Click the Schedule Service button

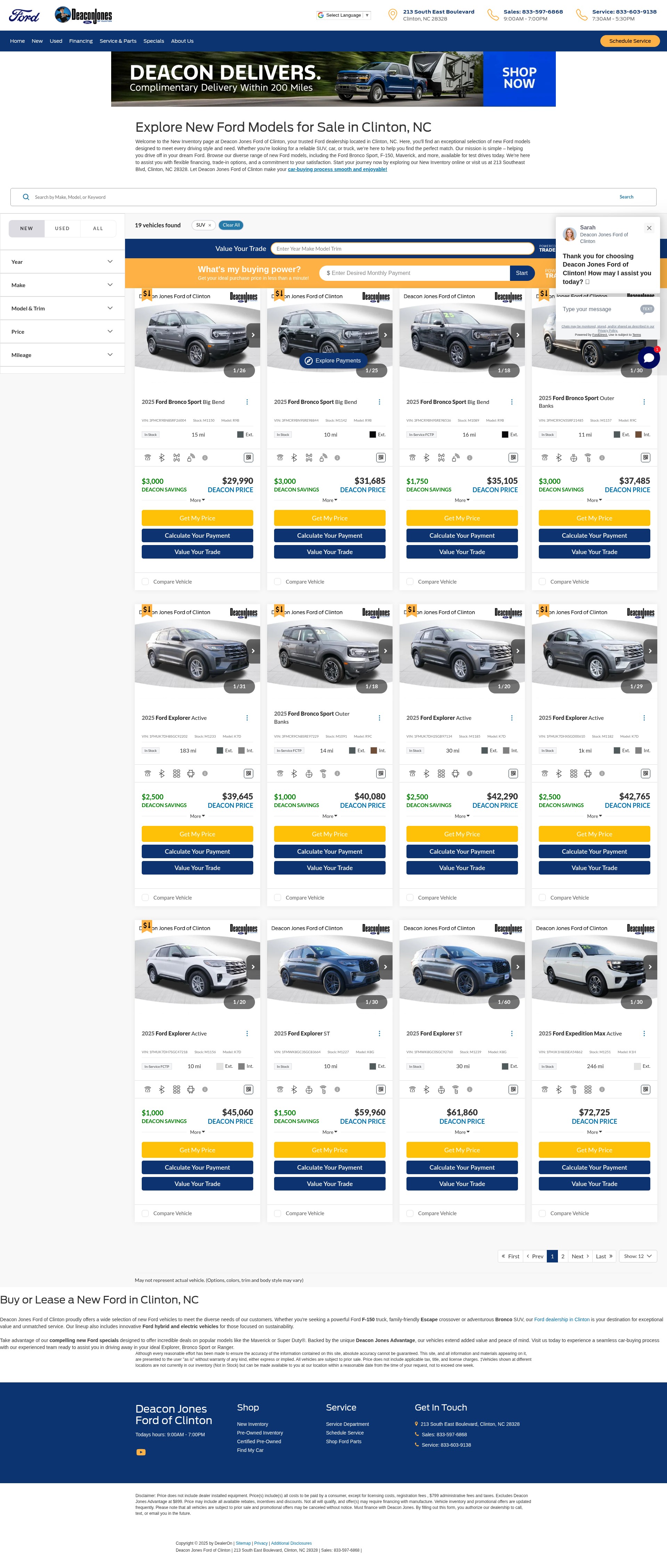click(x=630, y=41)
